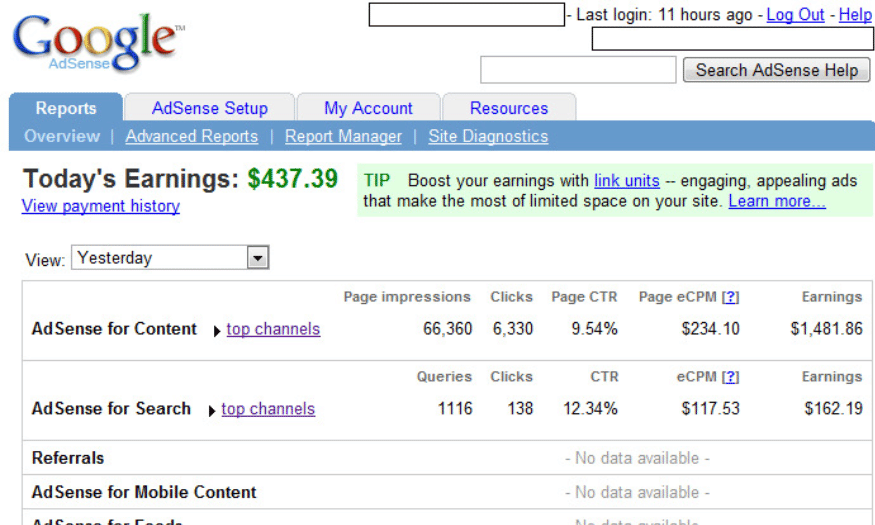875x525 pixels.
Task: Click the Google AdSense logo
Action: coord(99,43)
